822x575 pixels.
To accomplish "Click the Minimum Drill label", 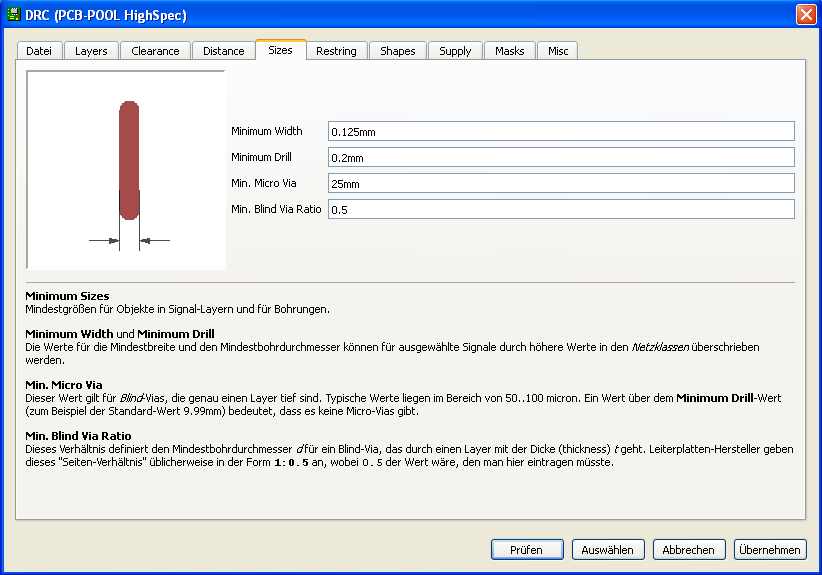I will (x=262, y=157).
